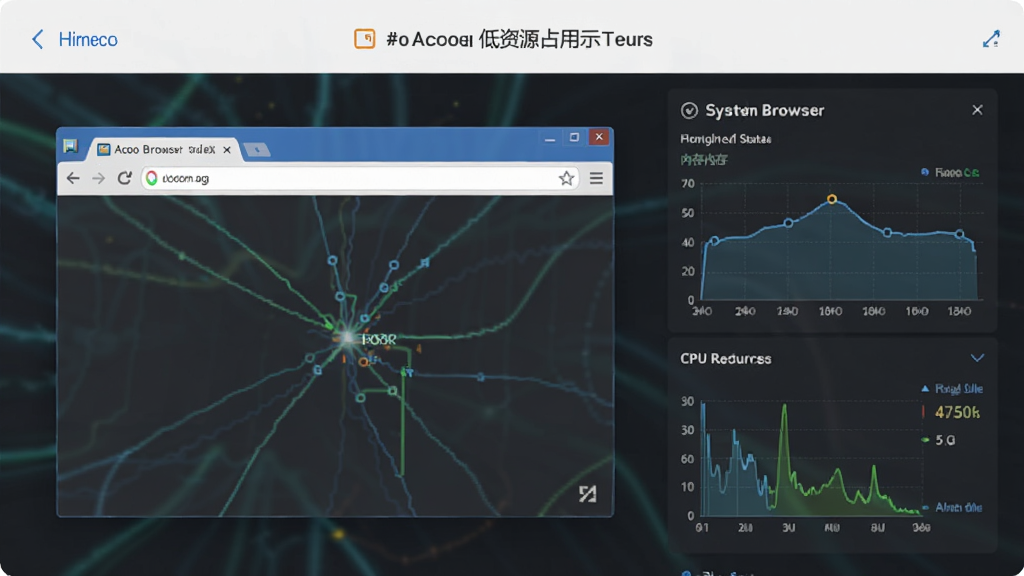Click the app icon left of browser tabs
The width and height of the screenshot is (1024, 576).
[x=71, y=146]
